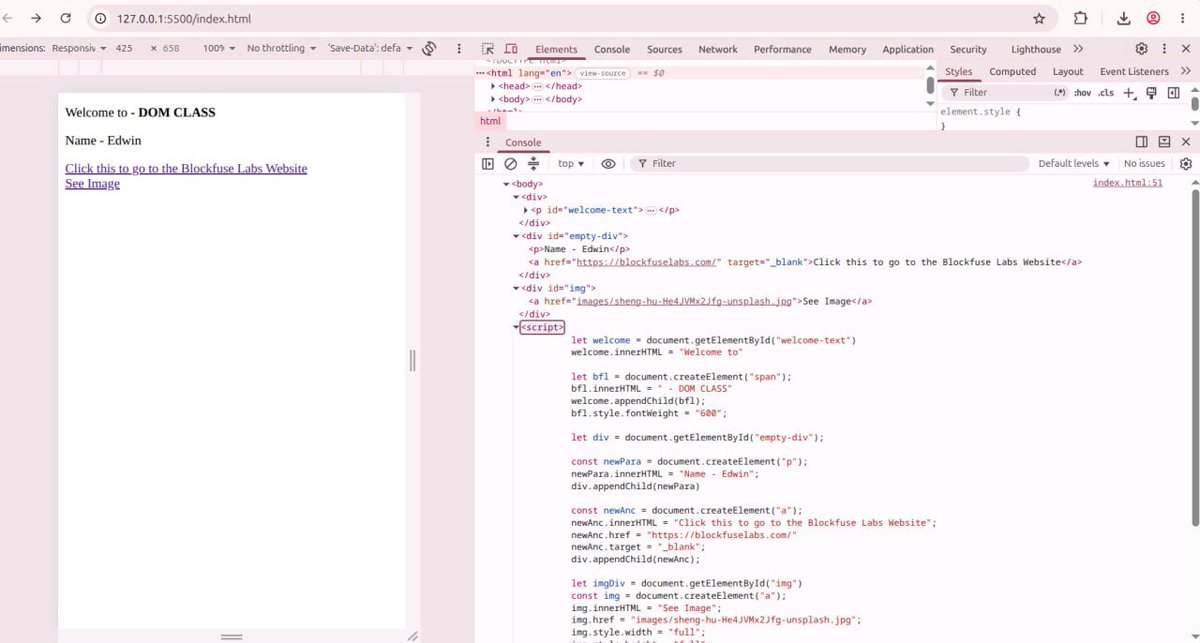The width and height of the screenshot is (1200, 643).
Task: Toggle the computed styles sidebar icon
Action: click(1172, 92)
